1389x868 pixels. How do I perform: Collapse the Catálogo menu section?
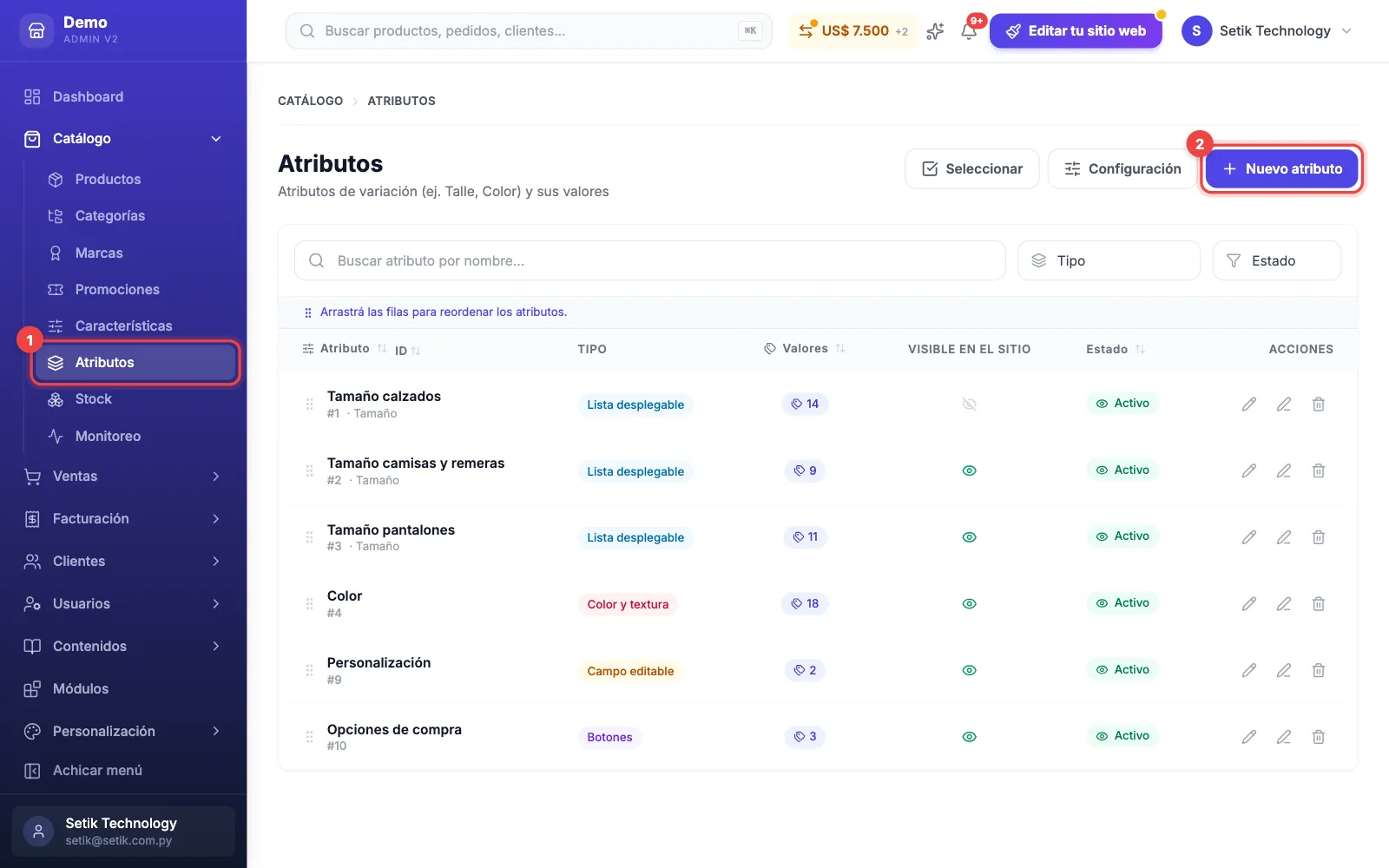(123, 139)
